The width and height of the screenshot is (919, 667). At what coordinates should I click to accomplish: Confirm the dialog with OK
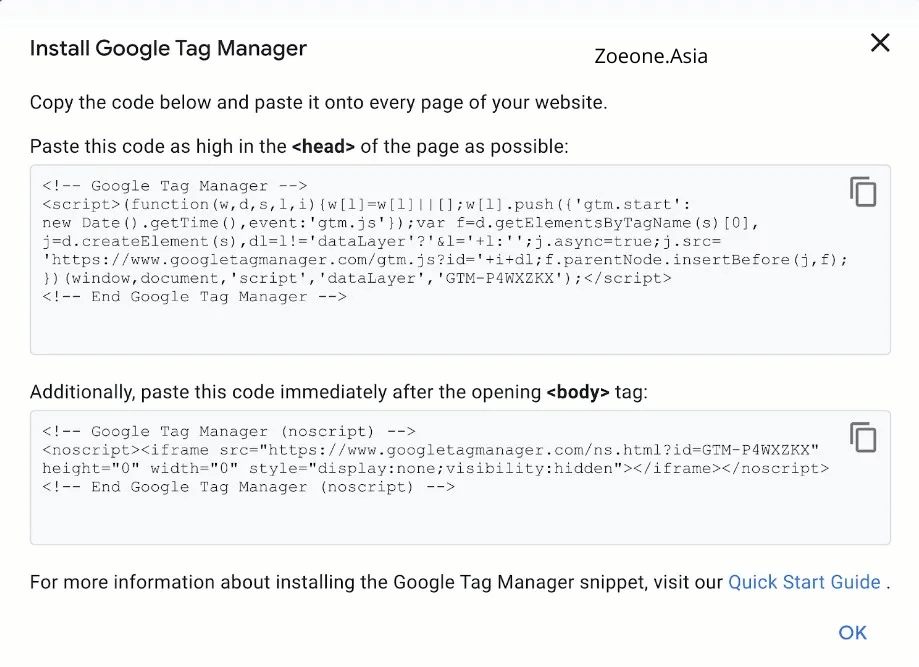[x=852, y=632]
